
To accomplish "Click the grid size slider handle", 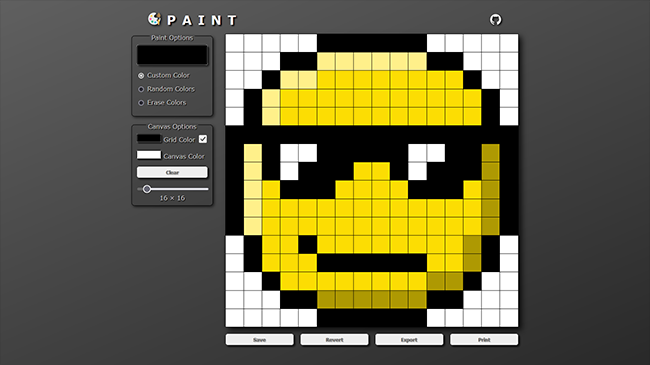I will click(x=147, y=189).
